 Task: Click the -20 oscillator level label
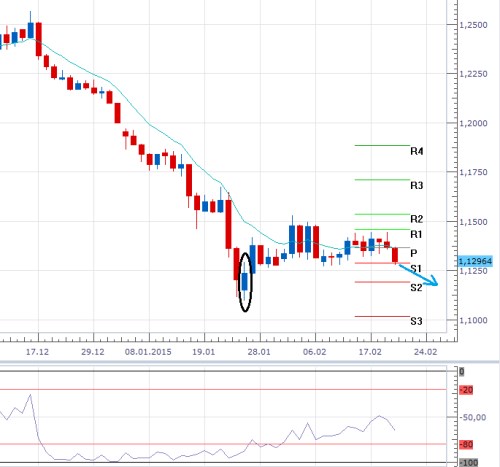(x=466, y=390)
